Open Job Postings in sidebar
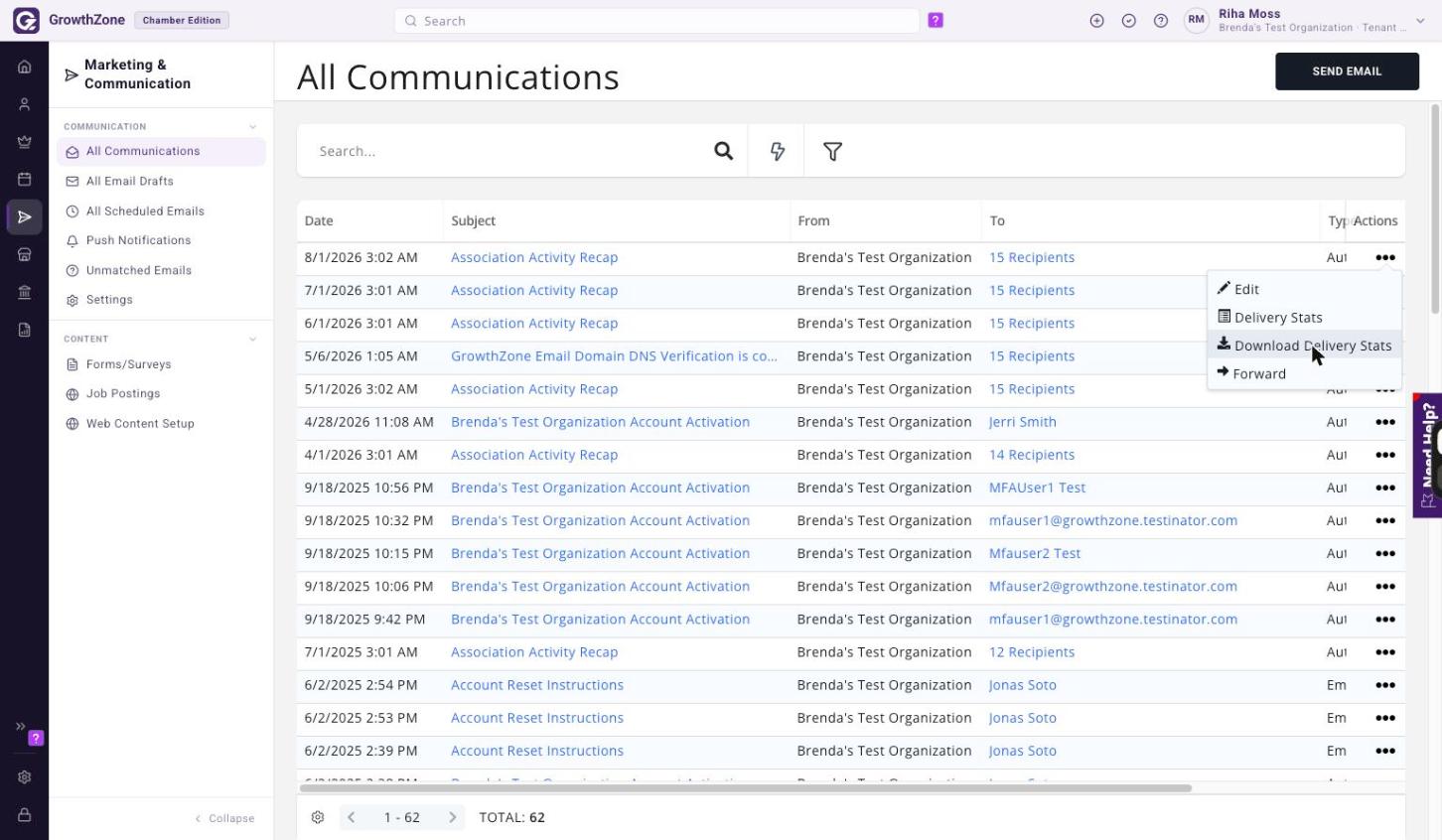Image resolution: width=1442 pixels, height=840 pixels. (161, 394)
